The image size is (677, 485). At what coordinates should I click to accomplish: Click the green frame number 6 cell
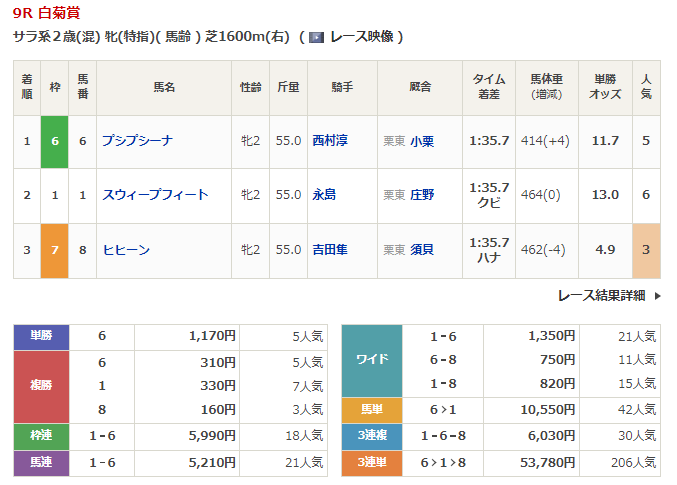[55, 141]
